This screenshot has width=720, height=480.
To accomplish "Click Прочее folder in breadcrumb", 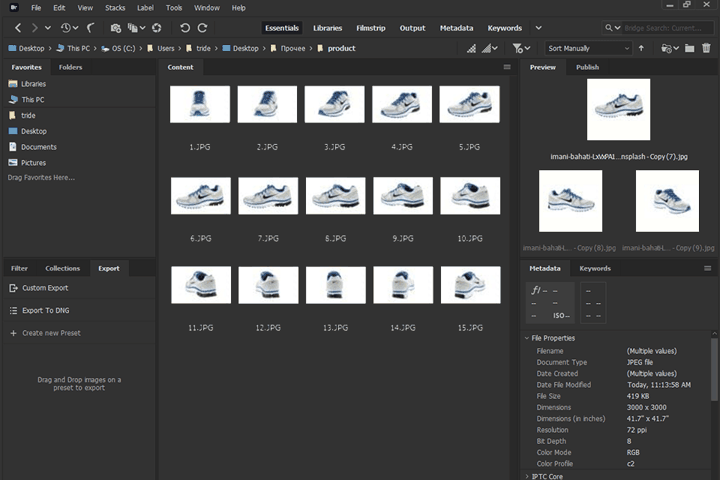I will [288, 48].
